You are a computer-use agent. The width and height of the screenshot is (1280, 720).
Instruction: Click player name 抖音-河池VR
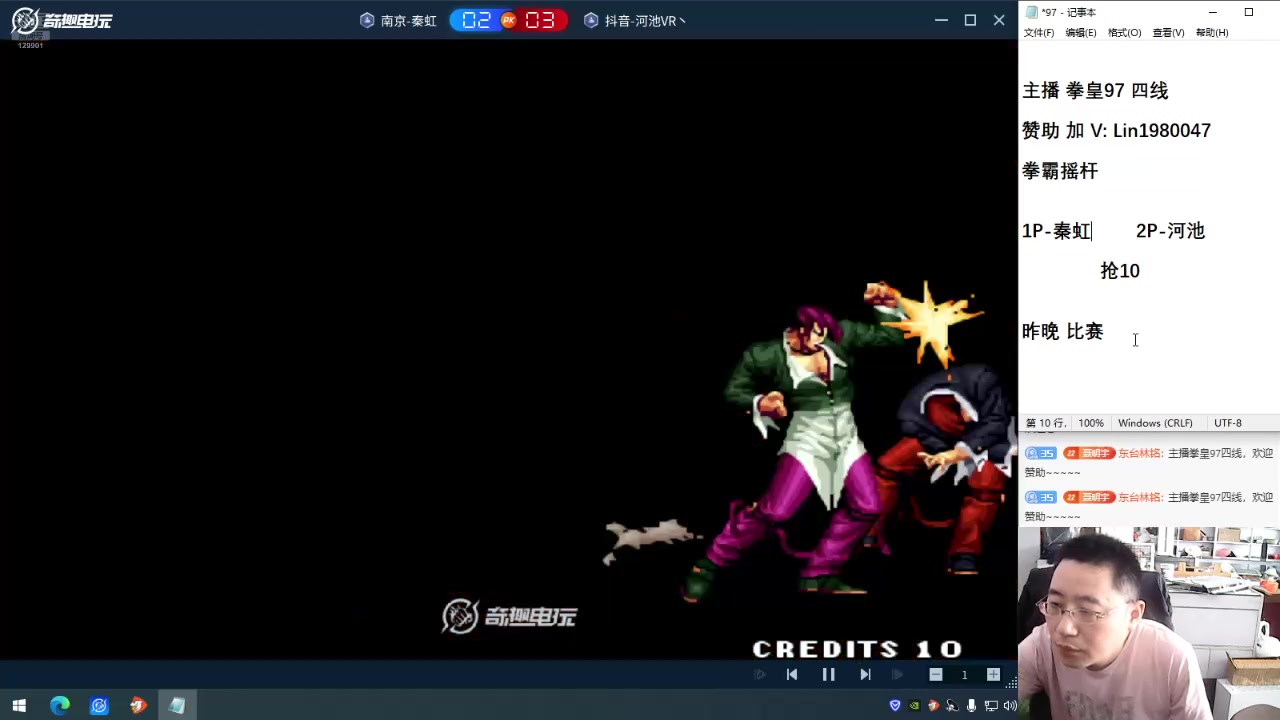coord(645,20)
